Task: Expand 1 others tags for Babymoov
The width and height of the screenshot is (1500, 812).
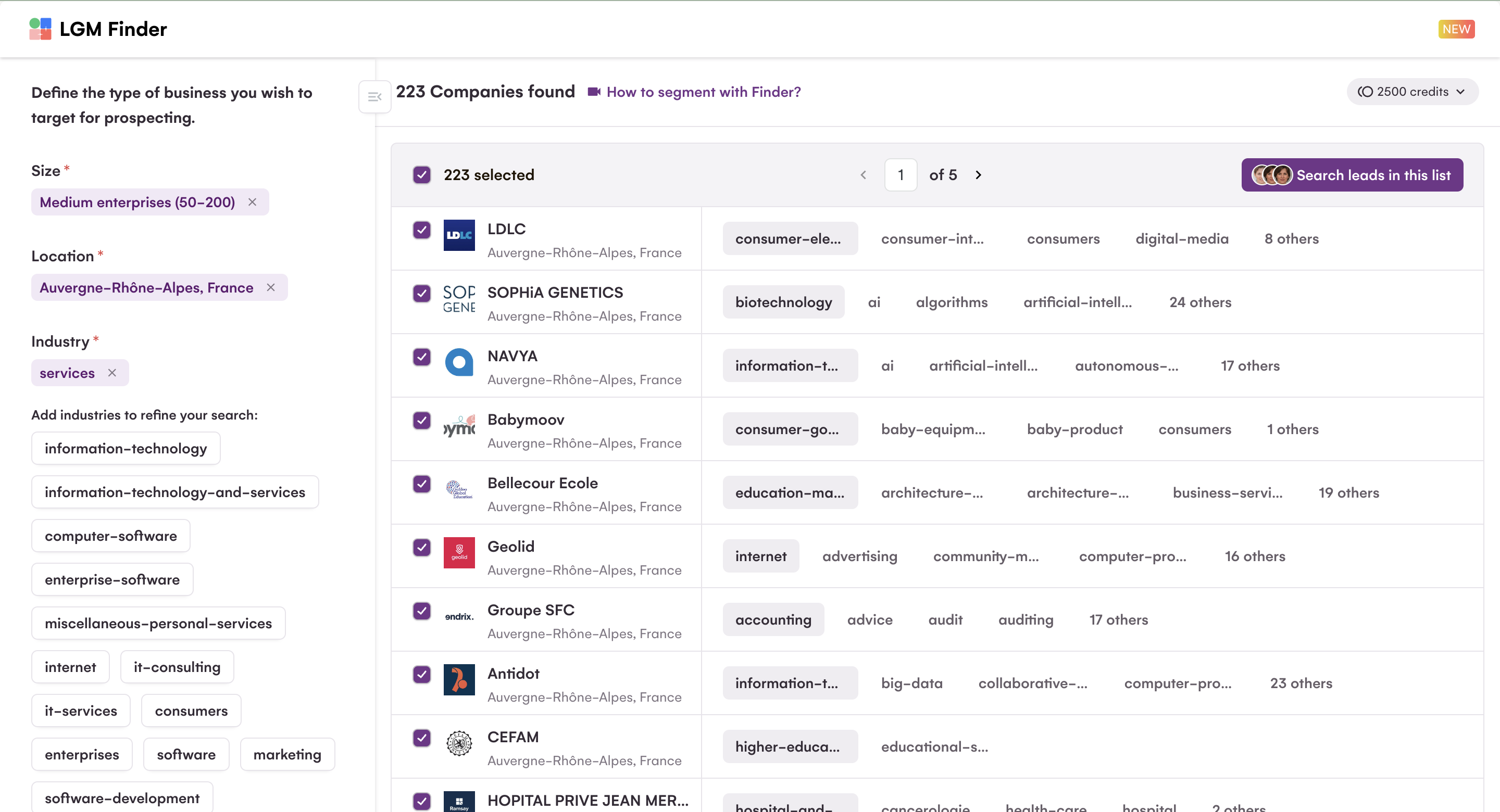Action: (x=1293, y=429)
